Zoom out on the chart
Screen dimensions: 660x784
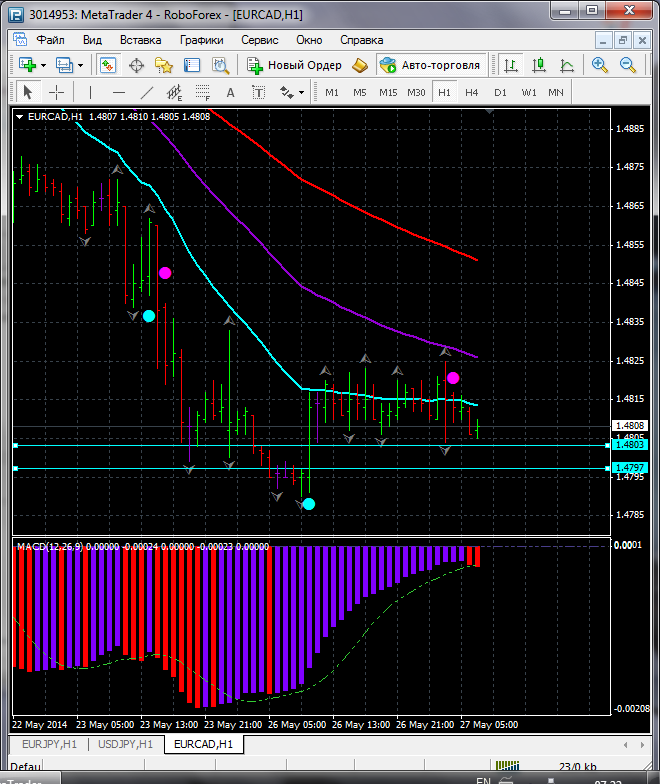628,65
